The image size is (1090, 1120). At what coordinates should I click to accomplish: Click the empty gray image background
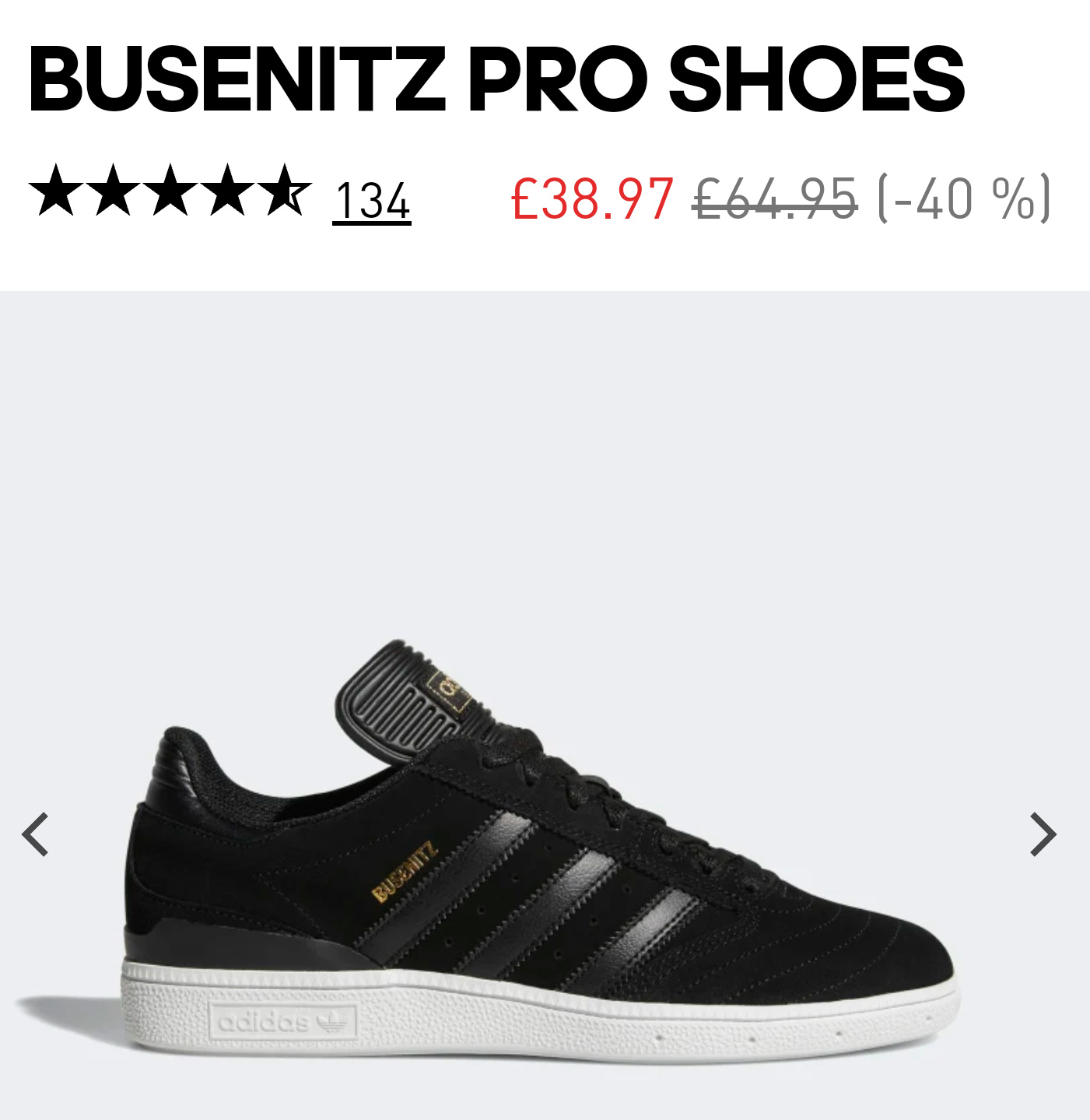point(545,467)
